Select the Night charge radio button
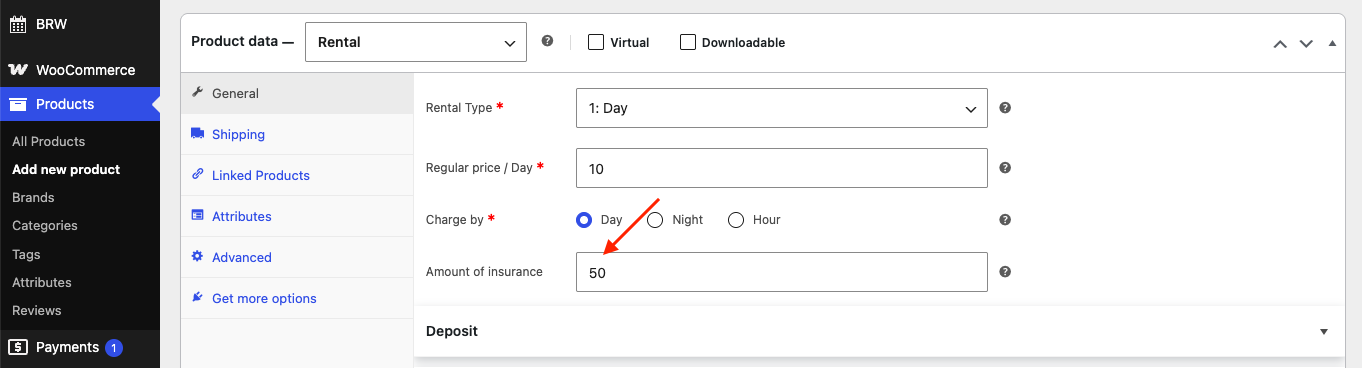The height and width of the screenshot is (368, 1362). [x=656, y=220]
